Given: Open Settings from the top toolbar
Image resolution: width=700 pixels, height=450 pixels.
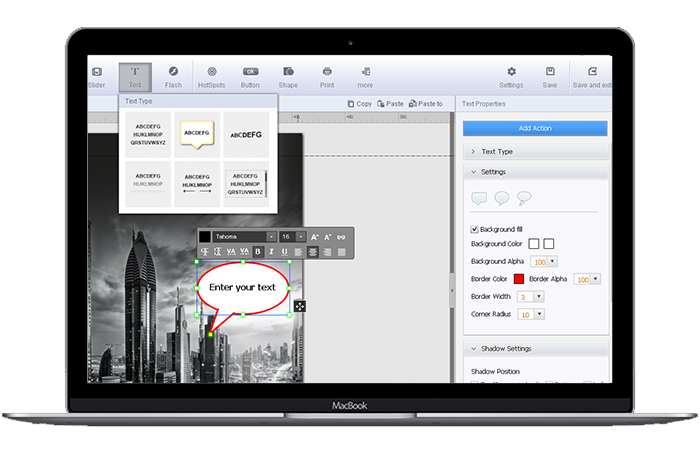Looking at the screenshot, I should [511, 76].
